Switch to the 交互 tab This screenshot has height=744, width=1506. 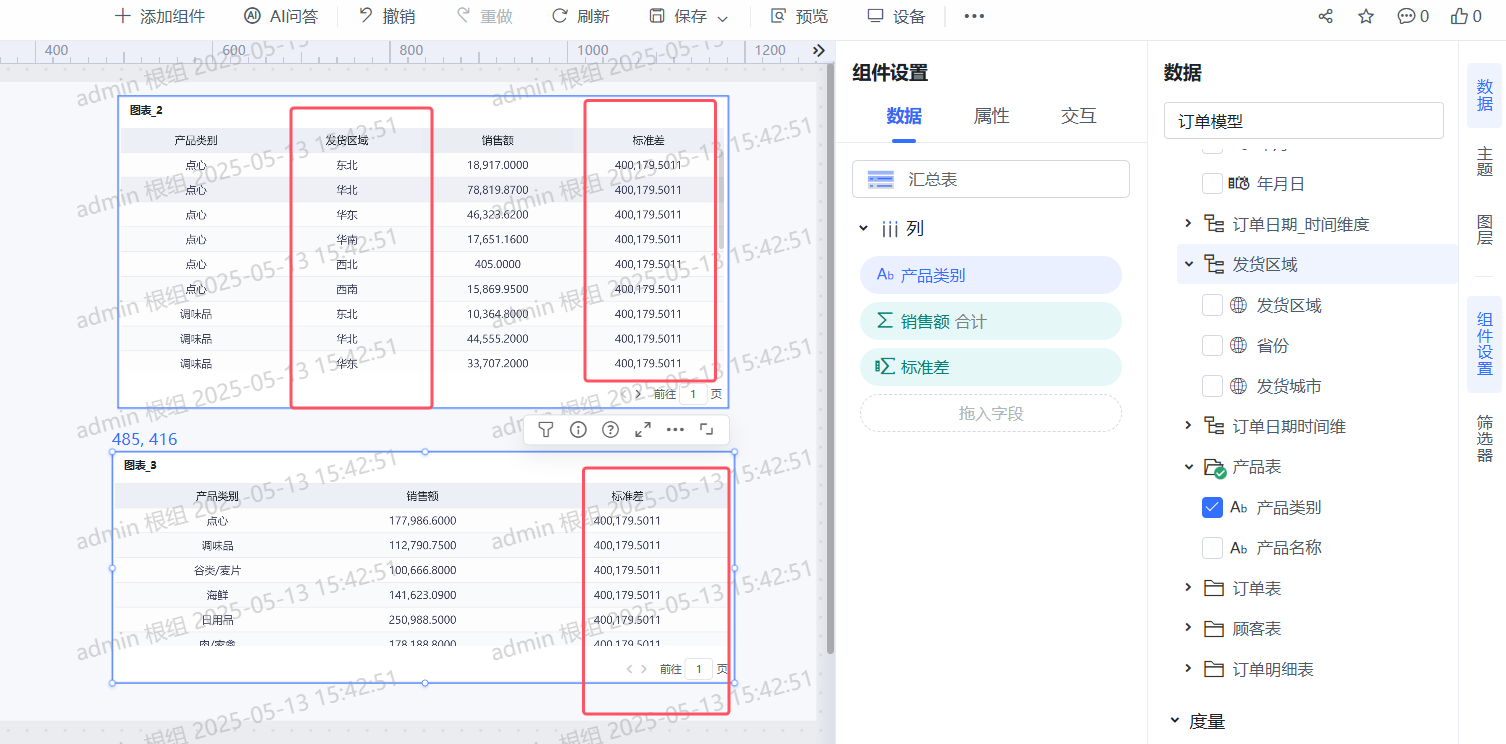tap(1078, 116)
